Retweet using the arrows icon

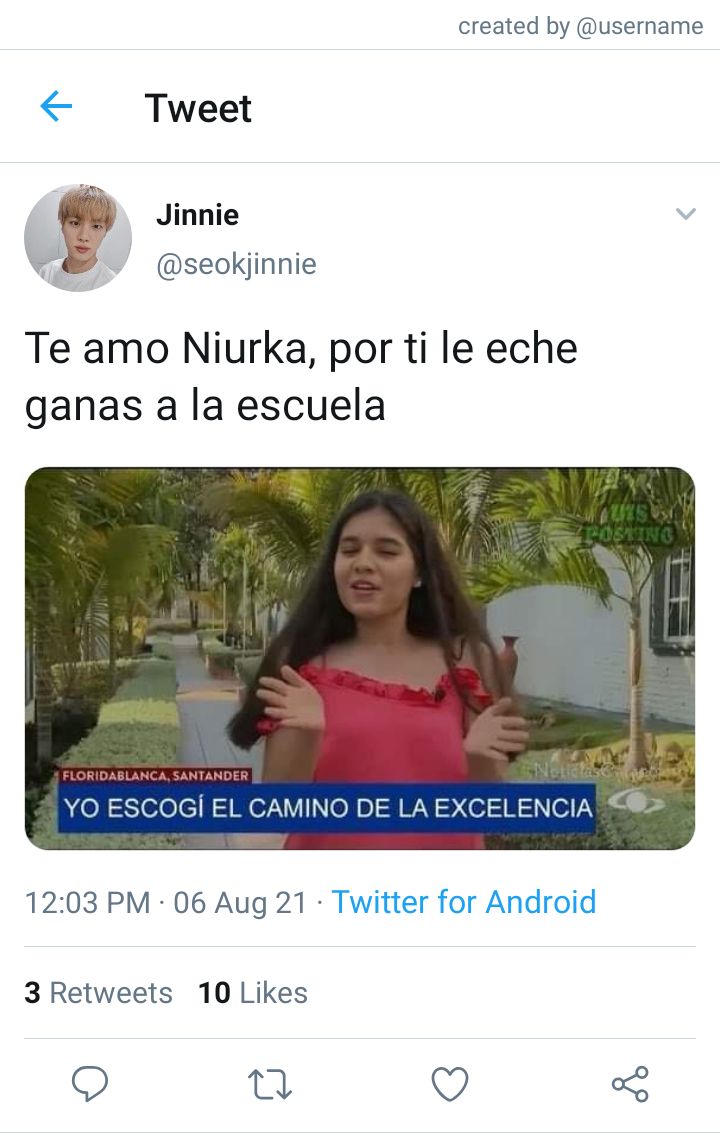(269, 1084)
